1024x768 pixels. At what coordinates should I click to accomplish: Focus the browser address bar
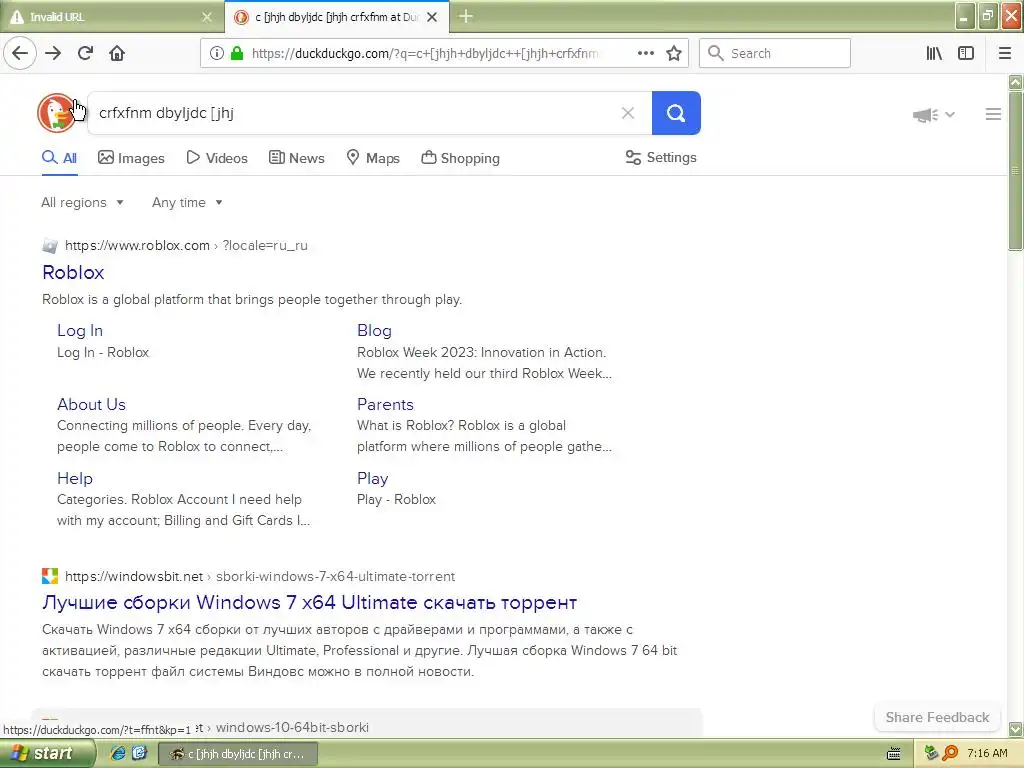click(424, 53)
